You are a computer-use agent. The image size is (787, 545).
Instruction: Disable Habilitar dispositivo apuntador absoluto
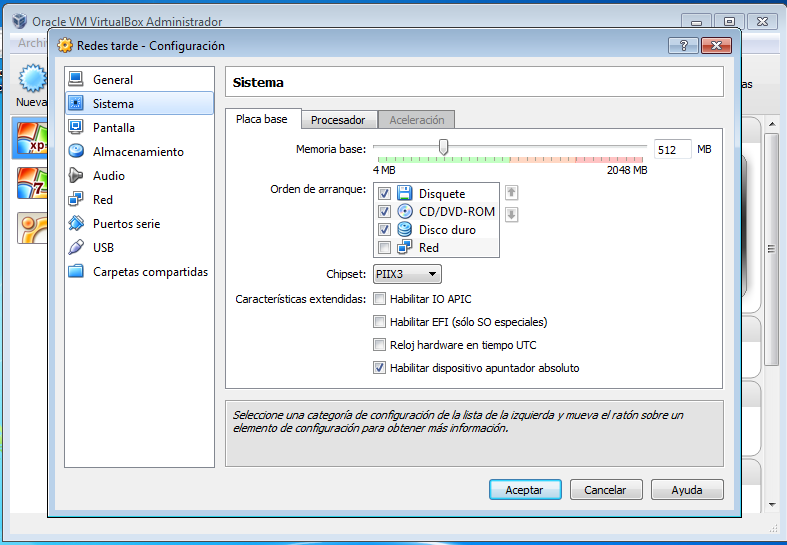click(379, 368)
